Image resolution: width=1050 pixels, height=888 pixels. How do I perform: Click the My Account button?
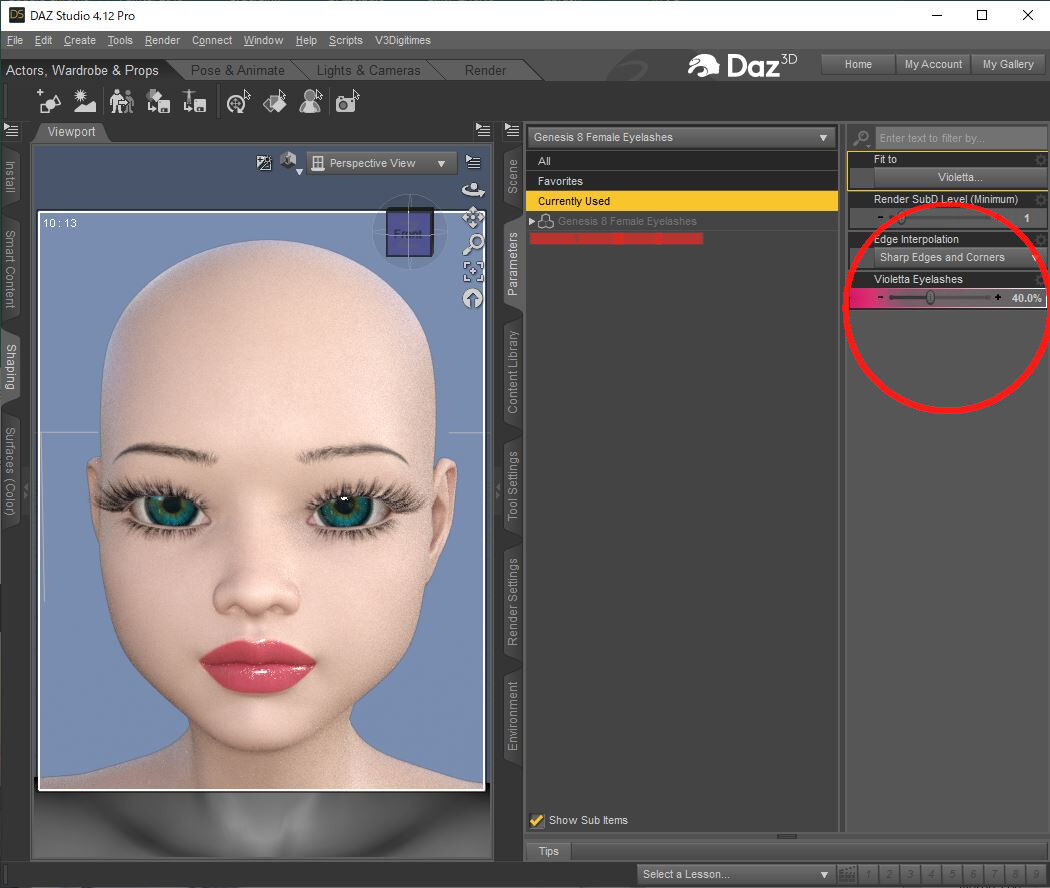click(x=933, y=64)
